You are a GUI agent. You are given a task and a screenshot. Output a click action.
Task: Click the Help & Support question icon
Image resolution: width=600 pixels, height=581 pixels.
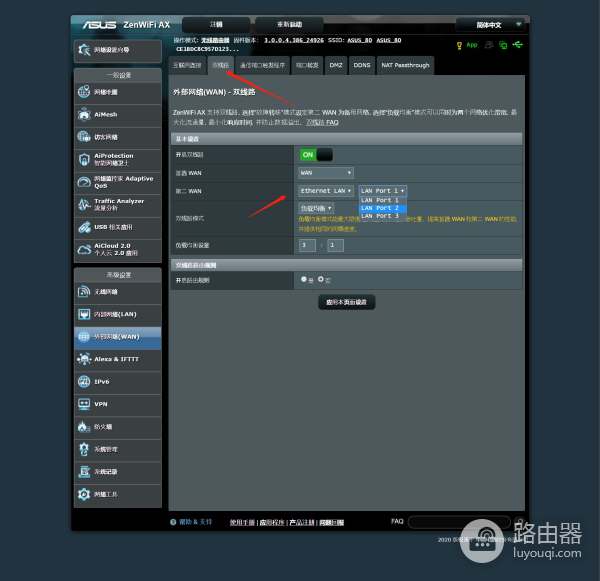tap(173, 522)
